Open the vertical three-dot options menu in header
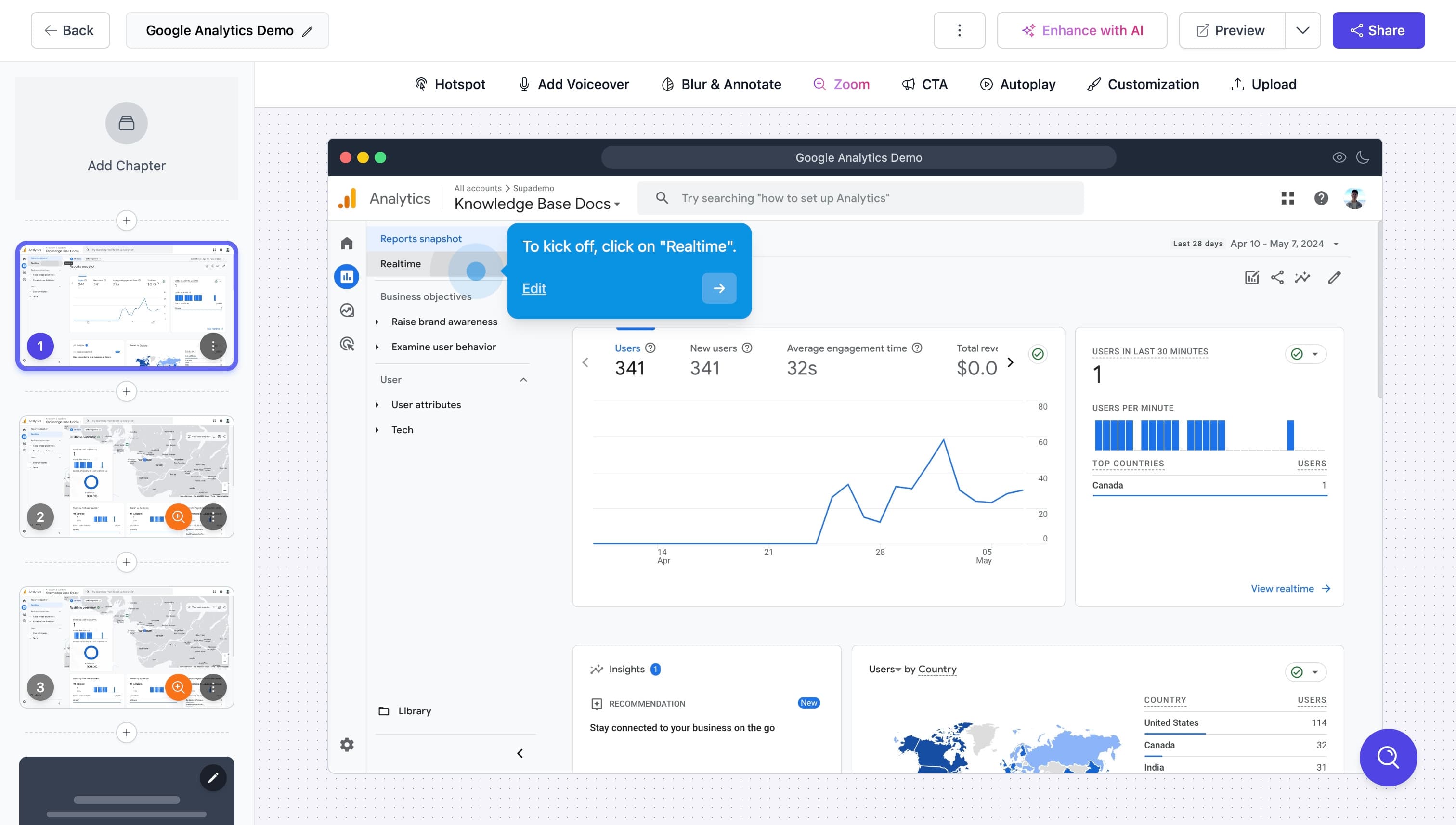This screenshot has height=825, width=1456. coord(959,31)
